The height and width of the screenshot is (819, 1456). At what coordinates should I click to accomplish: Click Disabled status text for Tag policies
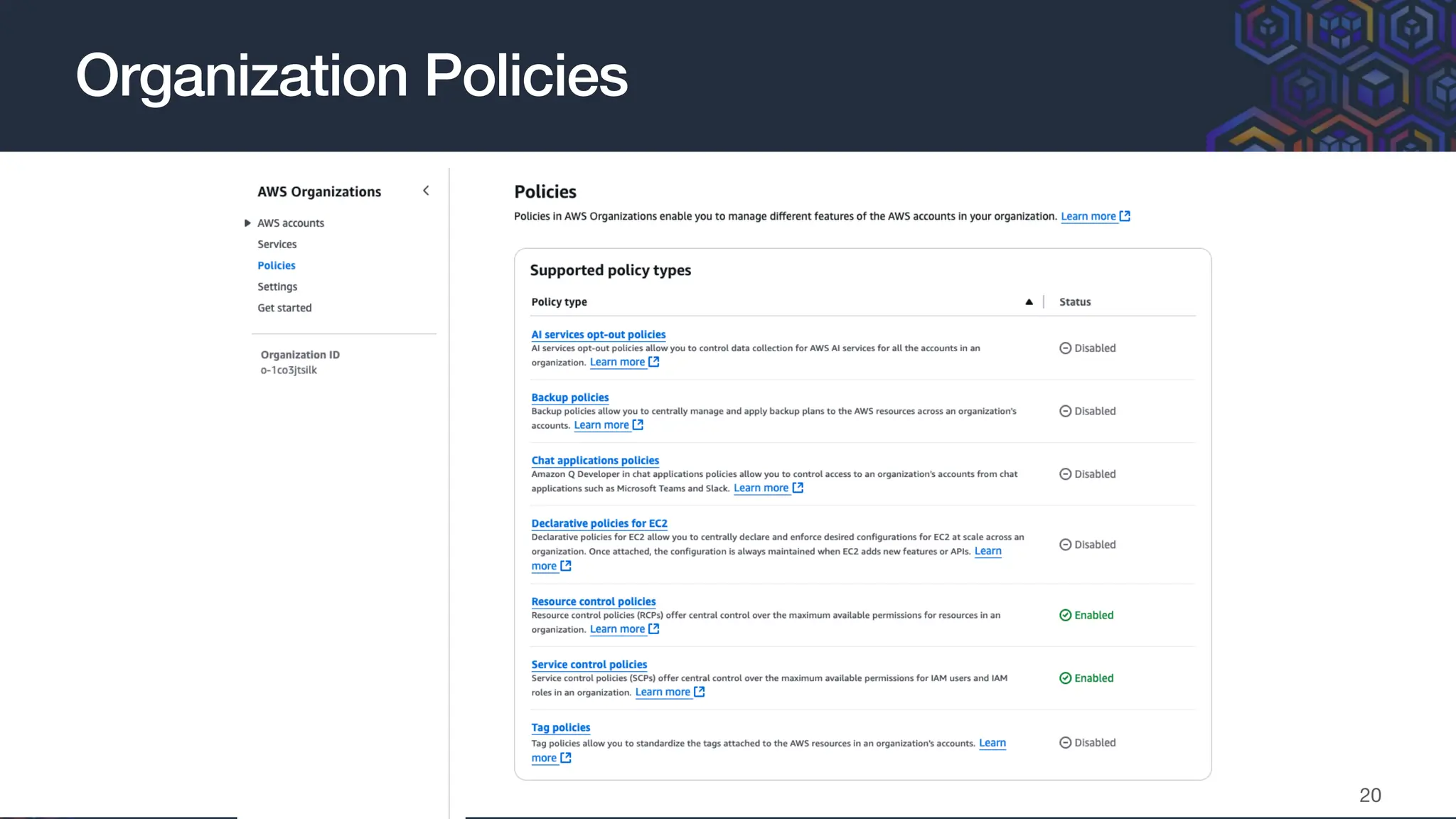1095,743
